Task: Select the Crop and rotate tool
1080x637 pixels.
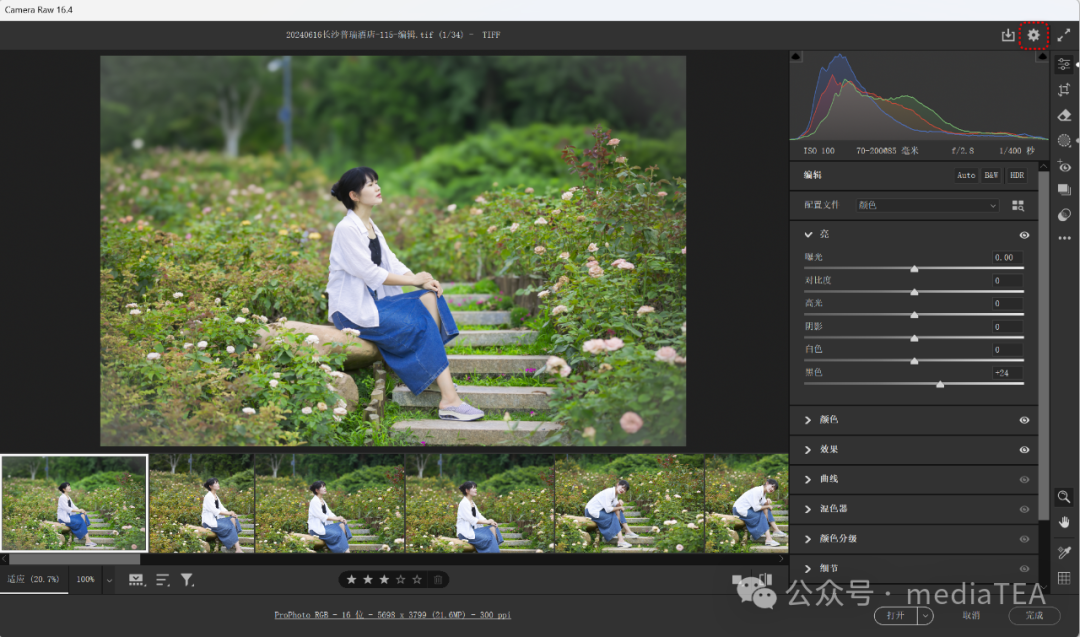Action: (1064, 90)
